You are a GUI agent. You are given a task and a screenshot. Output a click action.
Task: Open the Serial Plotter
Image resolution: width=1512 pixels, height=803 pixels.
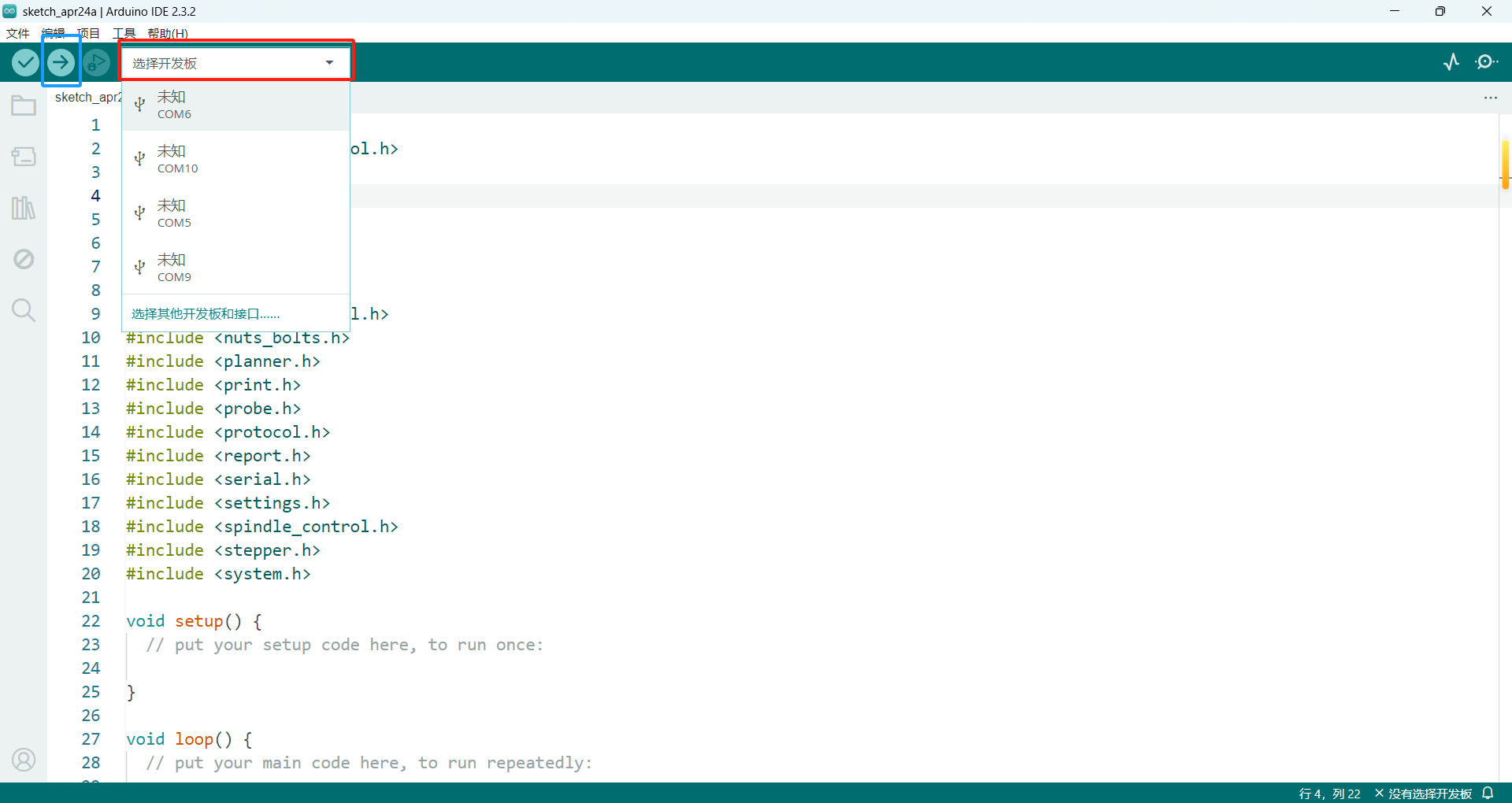coord(1451,62)
